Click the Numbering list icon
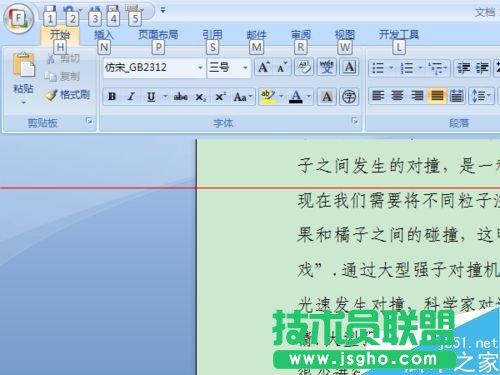 pyautogui.click(x=407, y=68)
